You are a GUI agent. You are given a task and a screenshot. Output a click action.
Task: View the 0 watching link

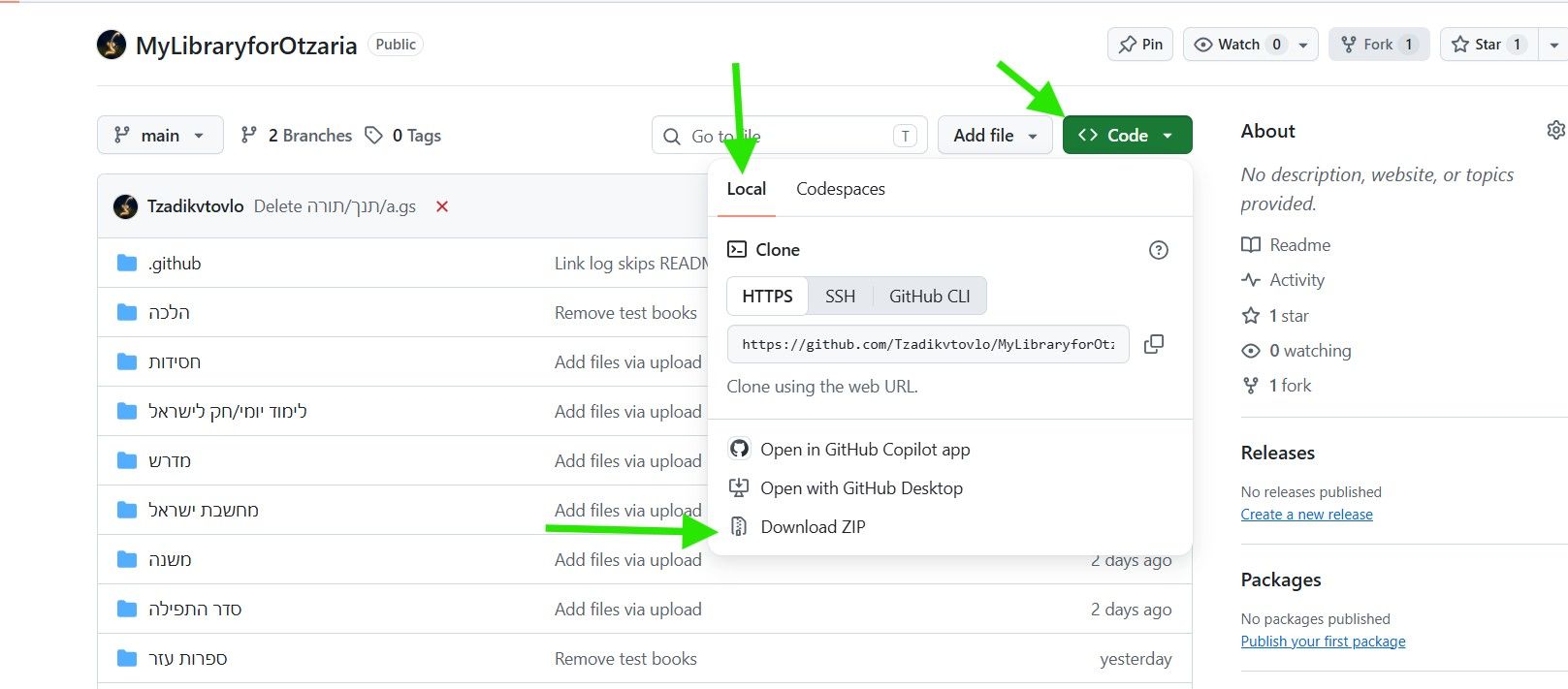(x=1297, y=351)
